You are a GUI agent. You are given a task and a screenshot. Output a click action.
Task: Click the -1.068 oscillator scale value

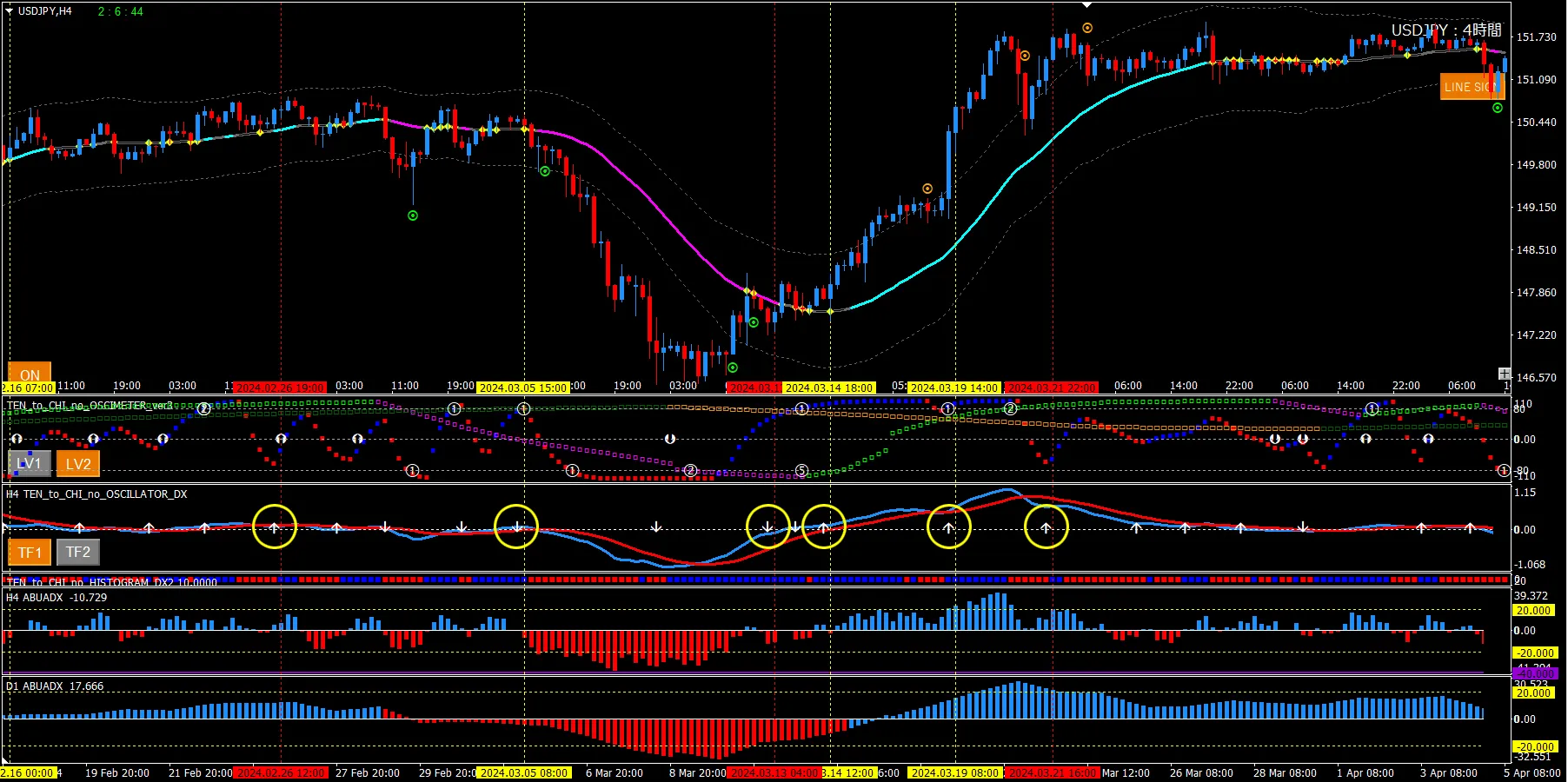1530,565
